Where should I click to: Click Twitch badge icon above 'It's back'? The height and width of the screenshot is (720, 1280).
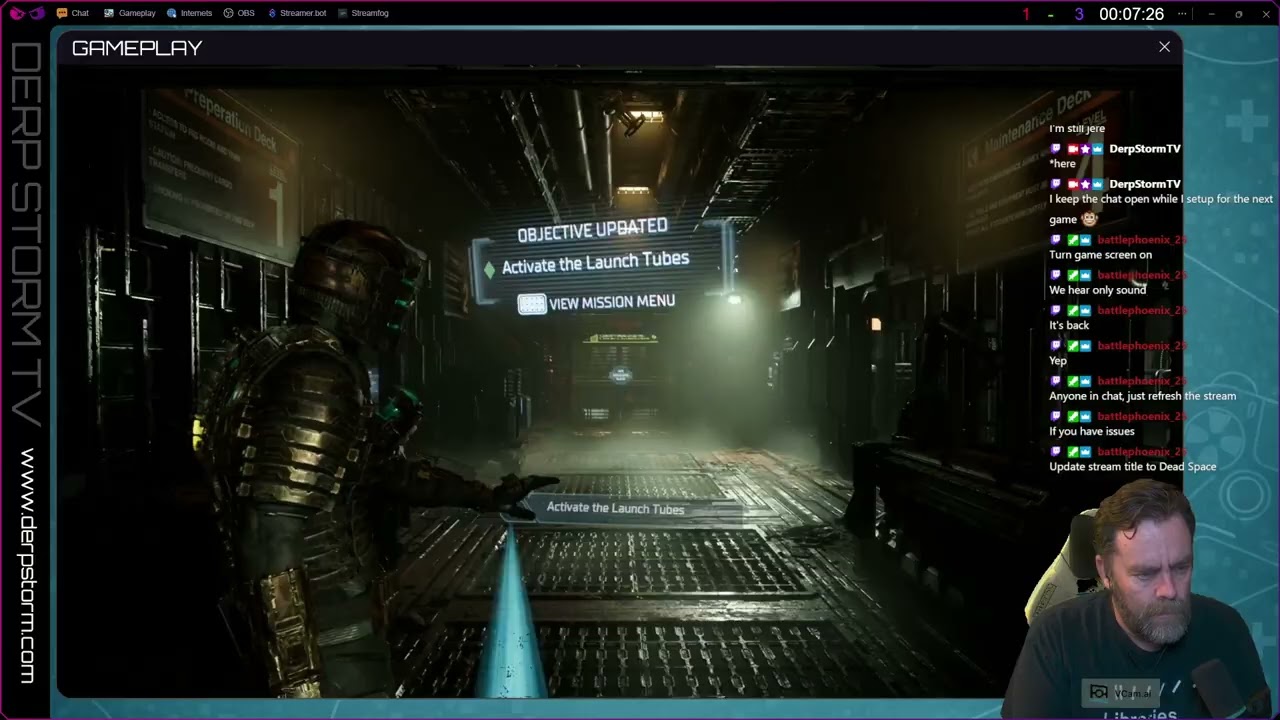(1055, 310)
